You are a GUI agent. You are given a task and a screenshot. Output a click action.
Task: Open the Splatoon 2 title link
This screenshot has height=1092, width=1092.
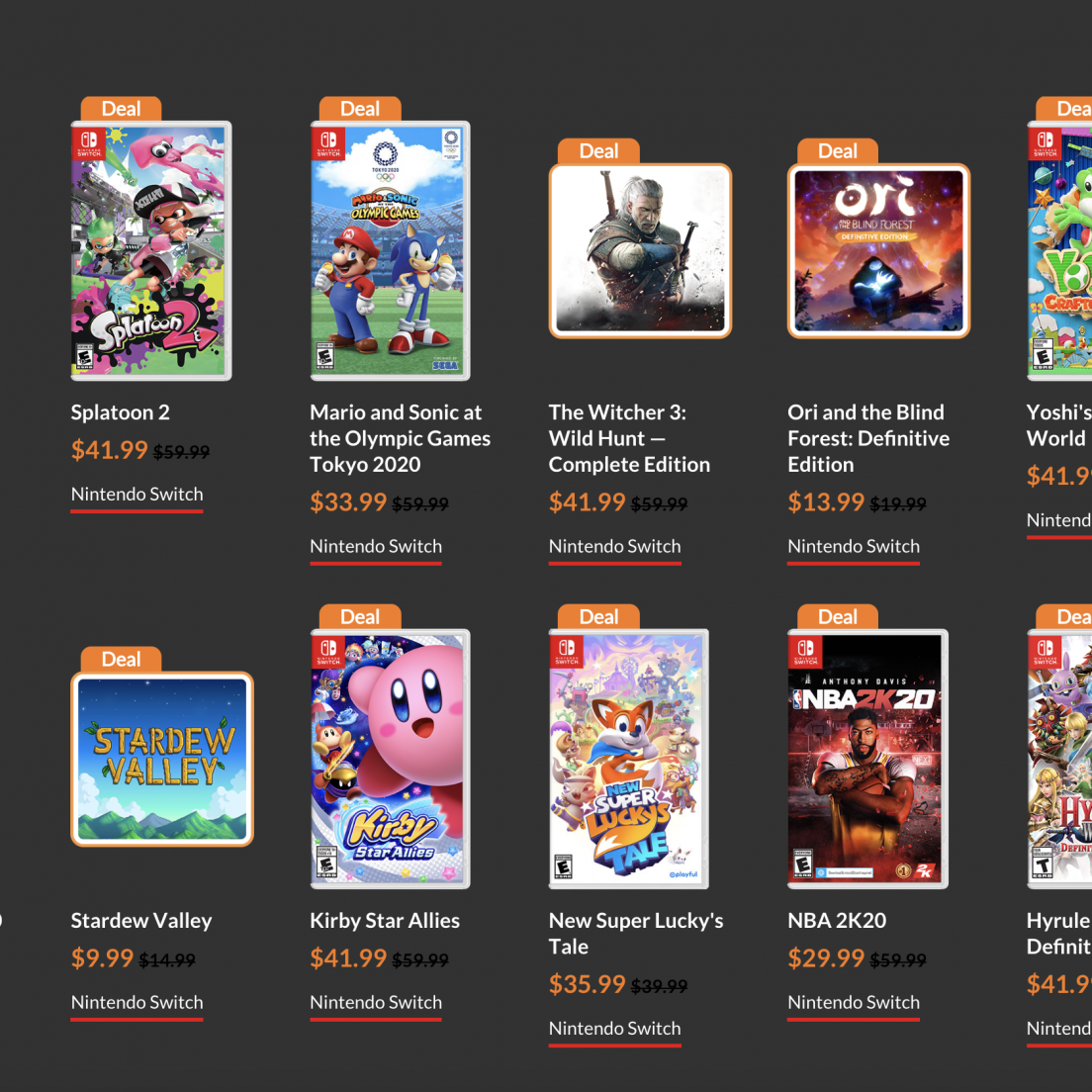[x=121, y=412]
